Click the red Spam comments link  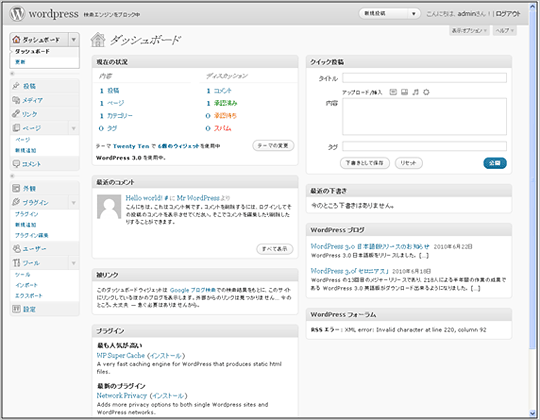(222, 128)
